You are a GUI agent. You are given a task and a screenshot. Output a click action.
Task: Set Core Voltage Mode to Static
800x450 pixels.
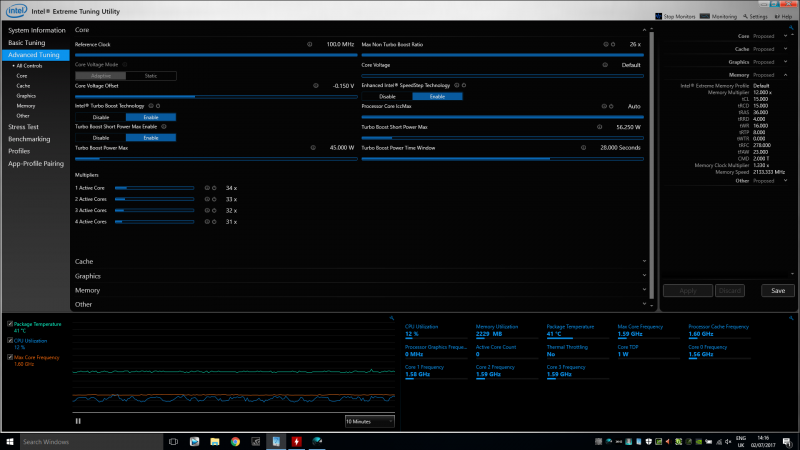[x=151, y=76]
